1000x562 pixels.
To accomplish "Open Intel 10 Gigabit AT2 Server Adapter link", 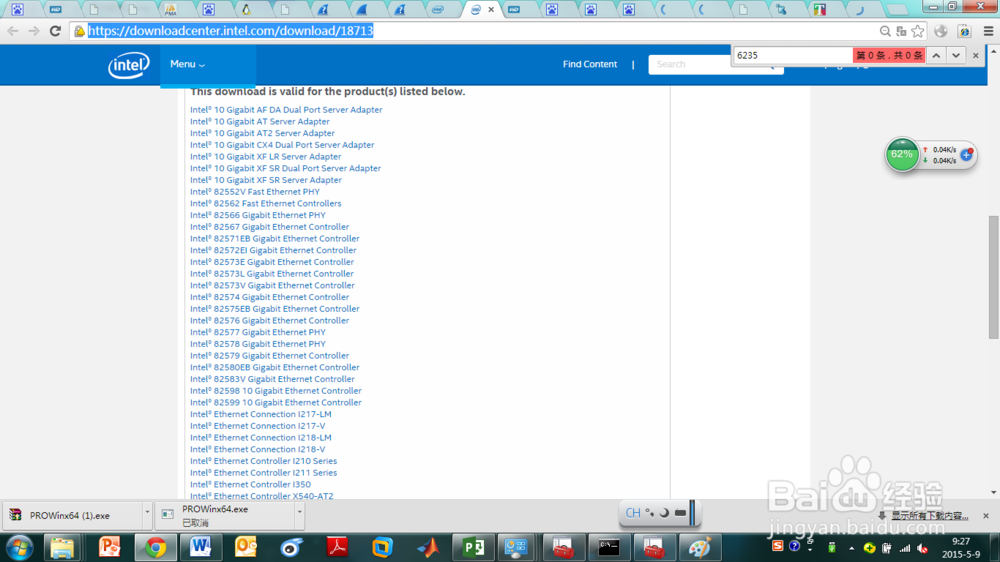I will (x=262, y=133).
